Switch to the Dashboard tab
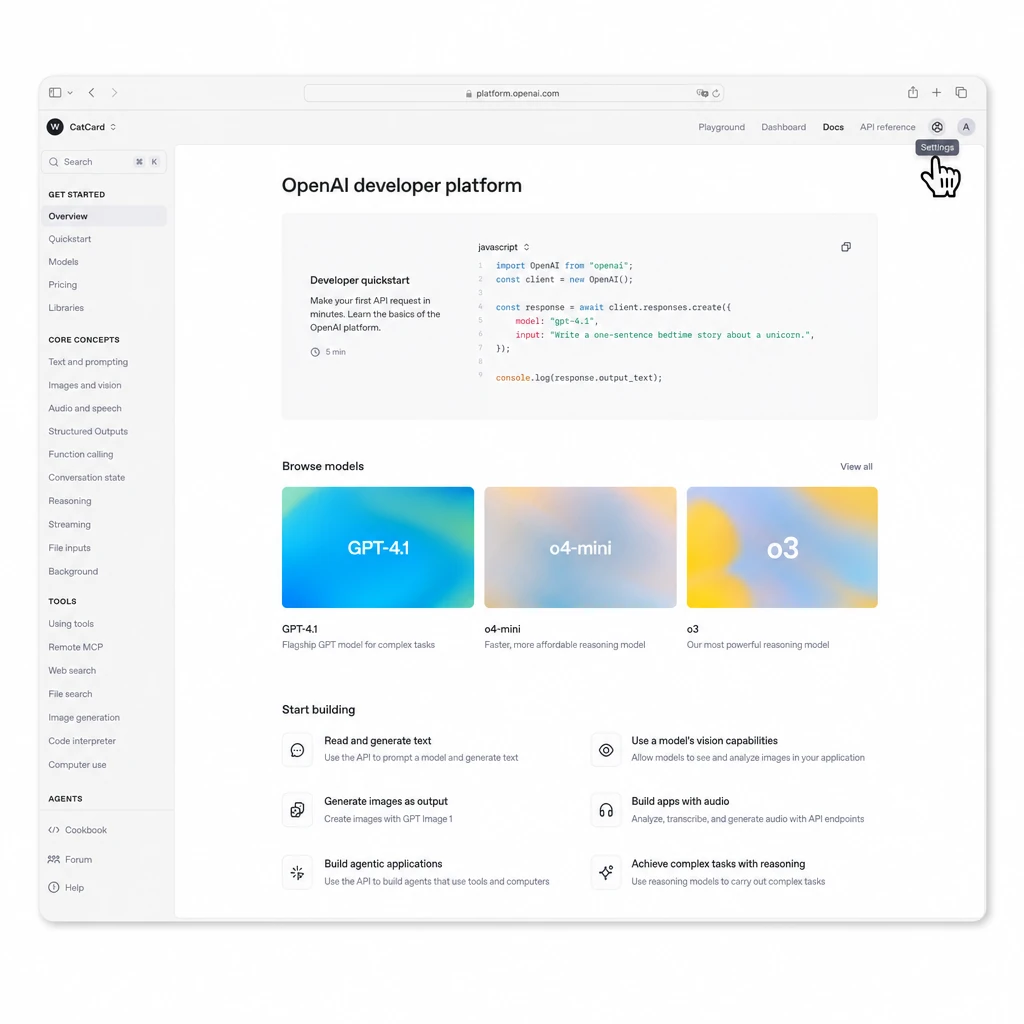This screenshot has height=1024, width=1024. click(783, 127)
